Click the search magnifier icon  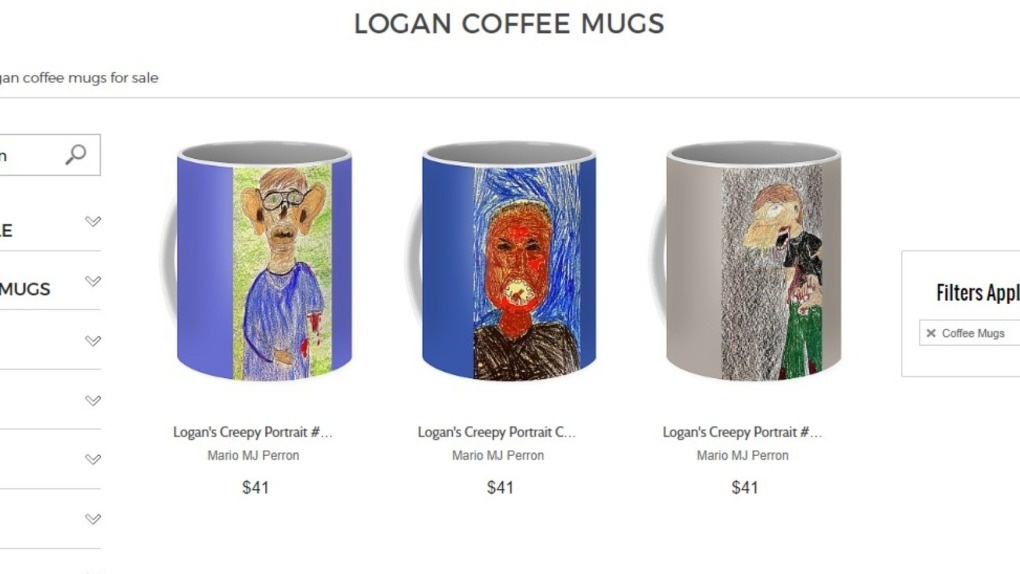click(x=75, y=155)
